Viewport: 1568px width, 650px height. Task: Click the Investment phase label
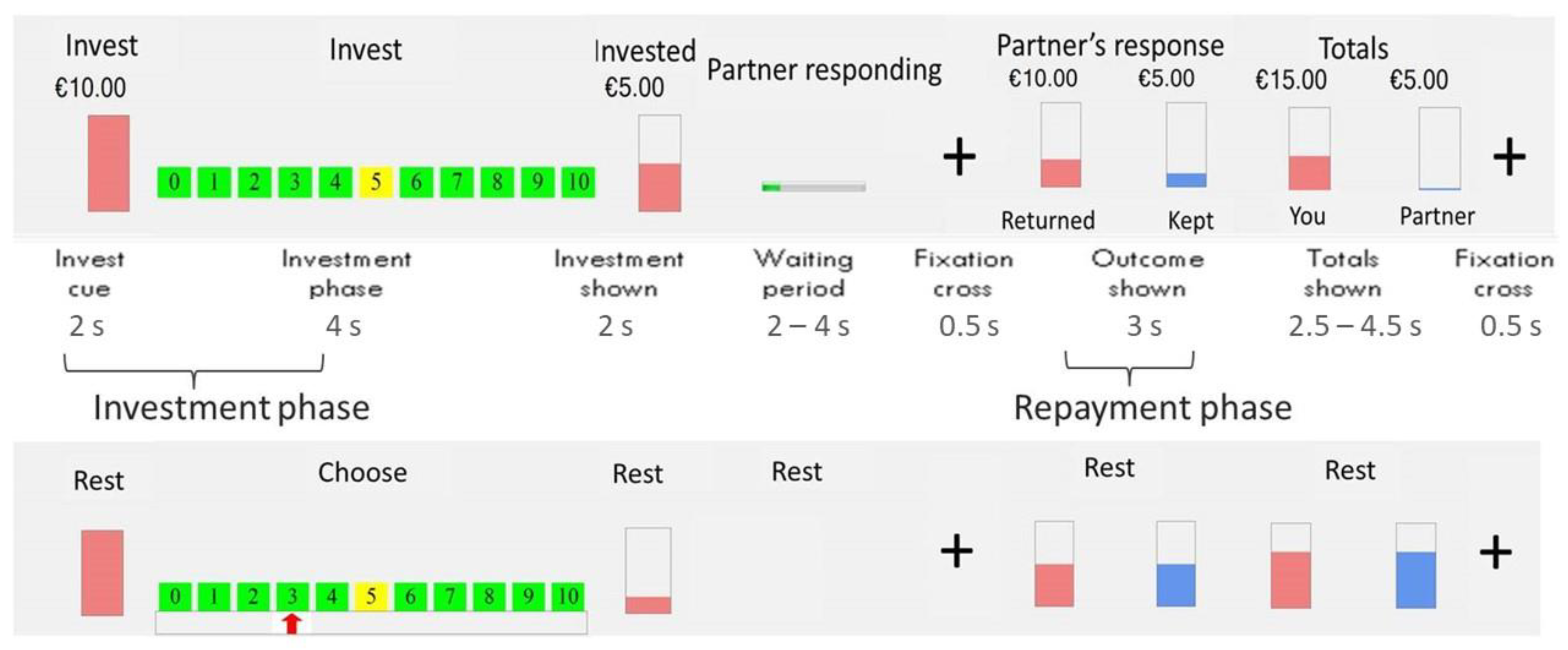231,408
